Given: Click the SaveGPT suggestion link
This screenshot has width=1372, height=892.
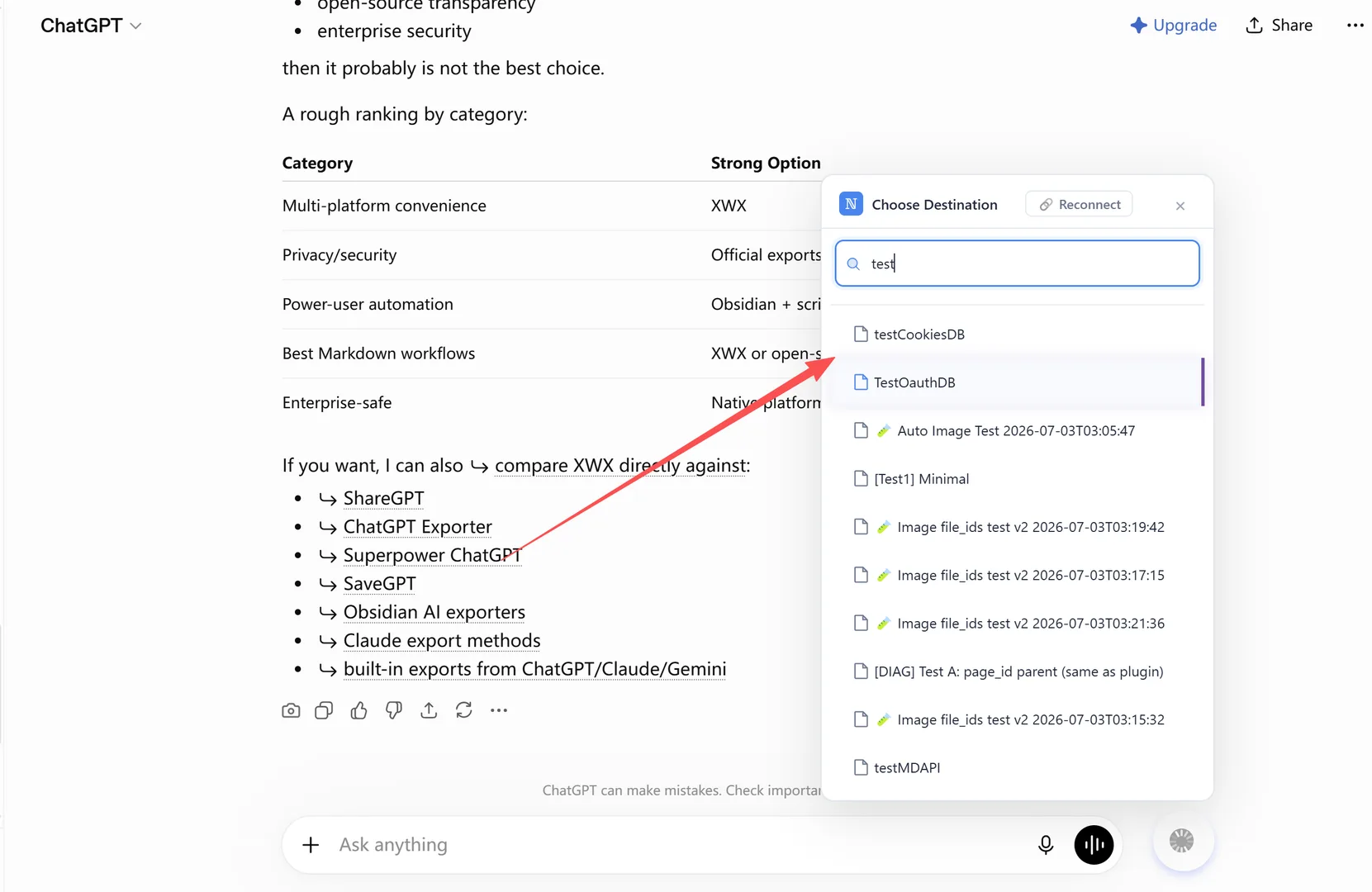Looking at the screenshot, I should (379, 584).
